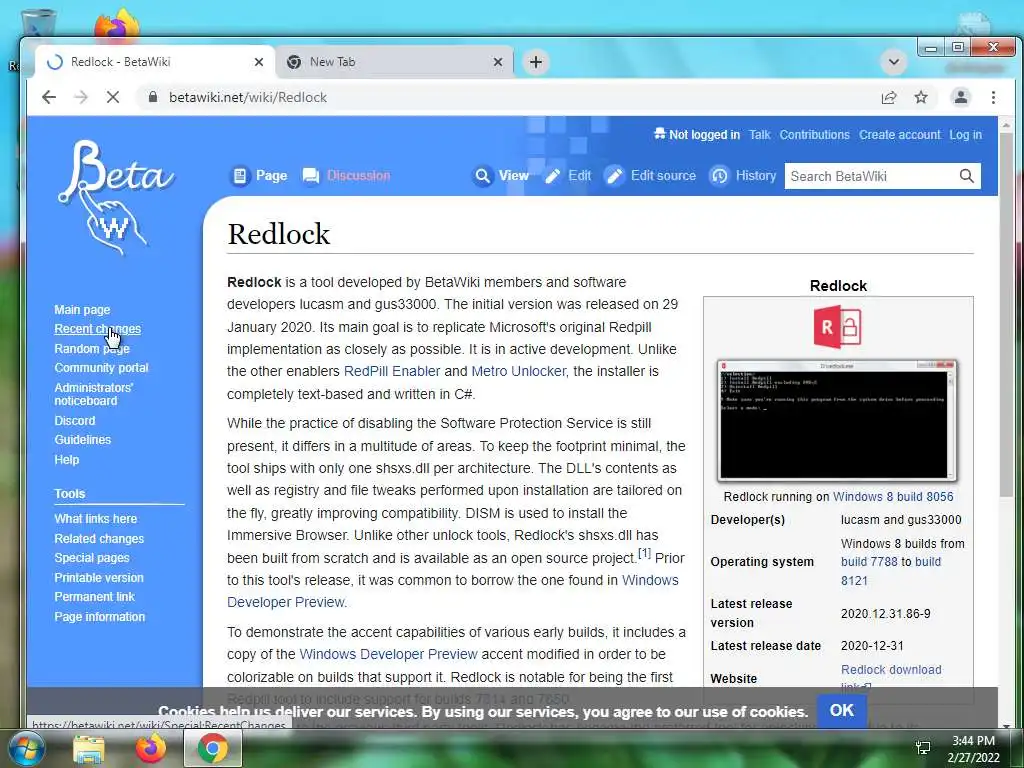
Task: Open the Windows Start orb
Action: (x=26, y=748)
